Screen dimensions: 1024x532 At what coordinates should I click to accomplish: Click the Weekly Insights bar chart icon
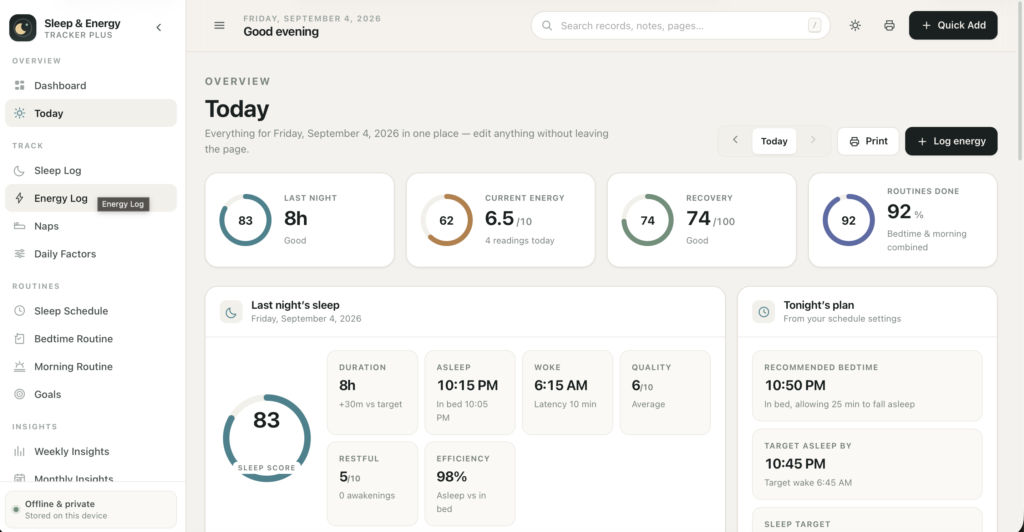20,451
